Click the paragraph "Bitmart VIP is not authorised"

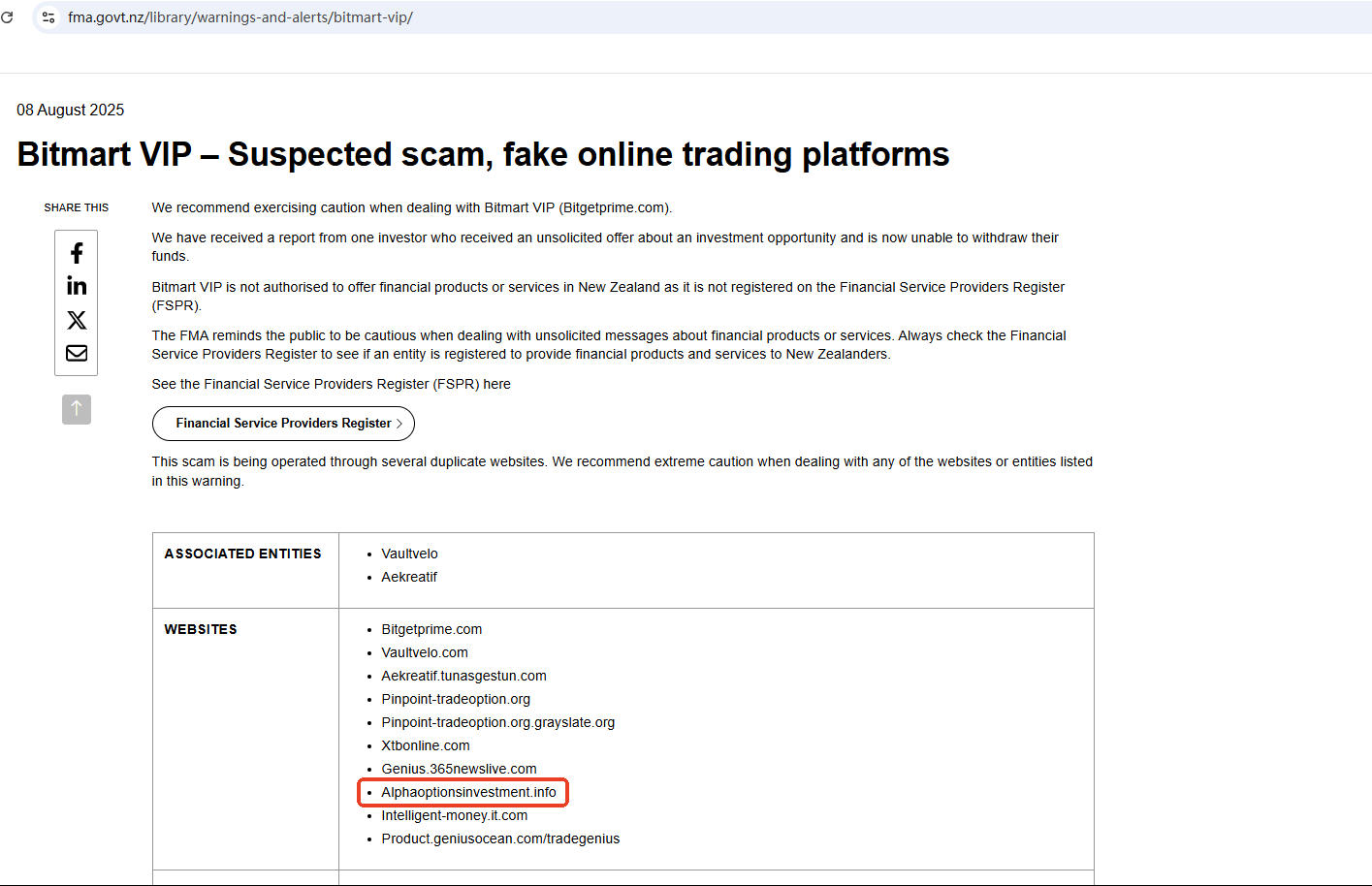(x=608, y=296)
